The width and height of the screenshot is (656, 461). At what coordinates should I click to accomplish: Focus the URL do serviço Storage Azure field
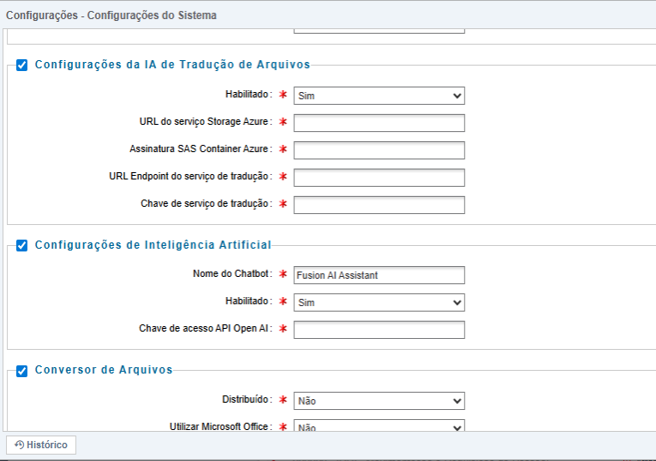click(x=379, y=123)
